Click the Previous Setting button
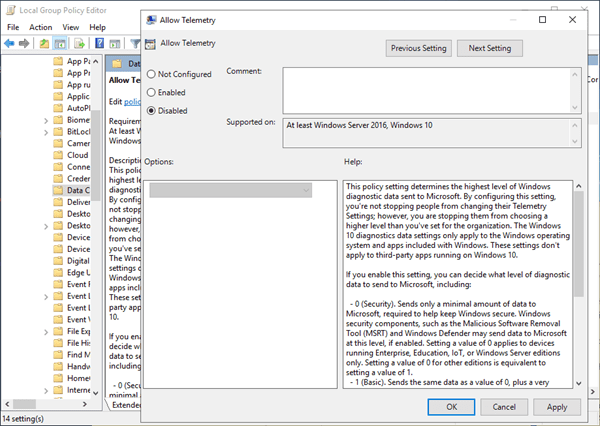Image resolution: width=600 pixels, height=426 pixels. point(419,48)
